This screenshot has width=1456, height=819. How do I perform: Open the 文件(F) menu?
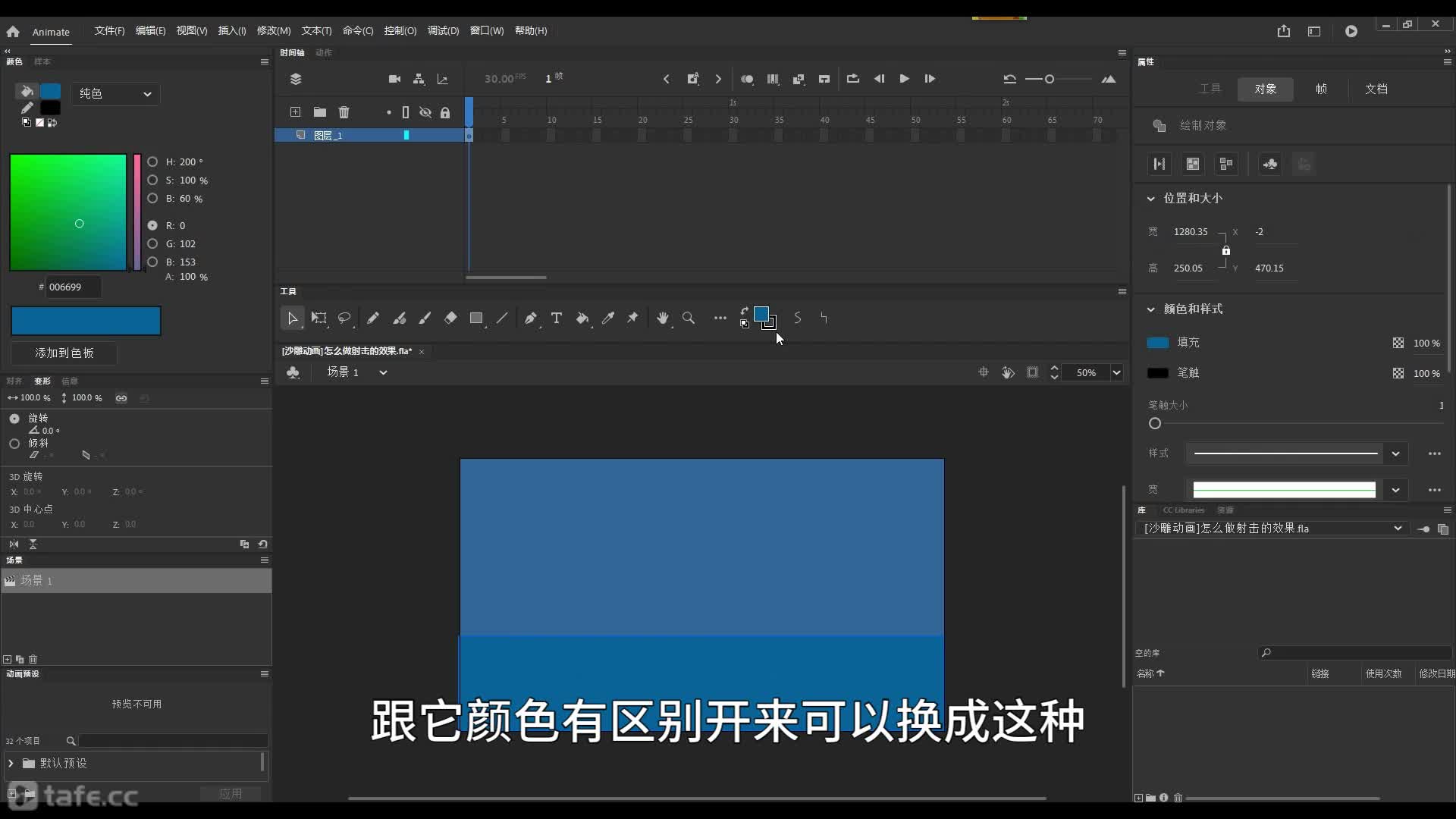[109, 31]
